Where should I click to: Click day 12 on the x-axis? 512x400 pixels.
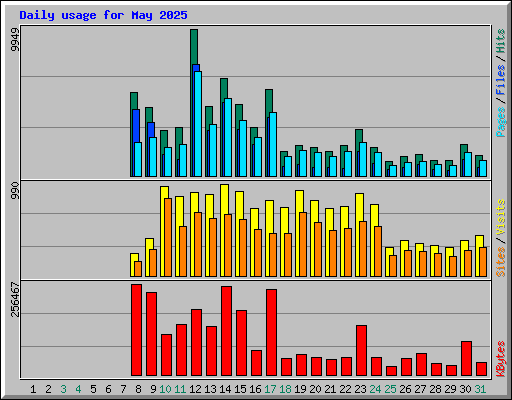coord(195,389)
